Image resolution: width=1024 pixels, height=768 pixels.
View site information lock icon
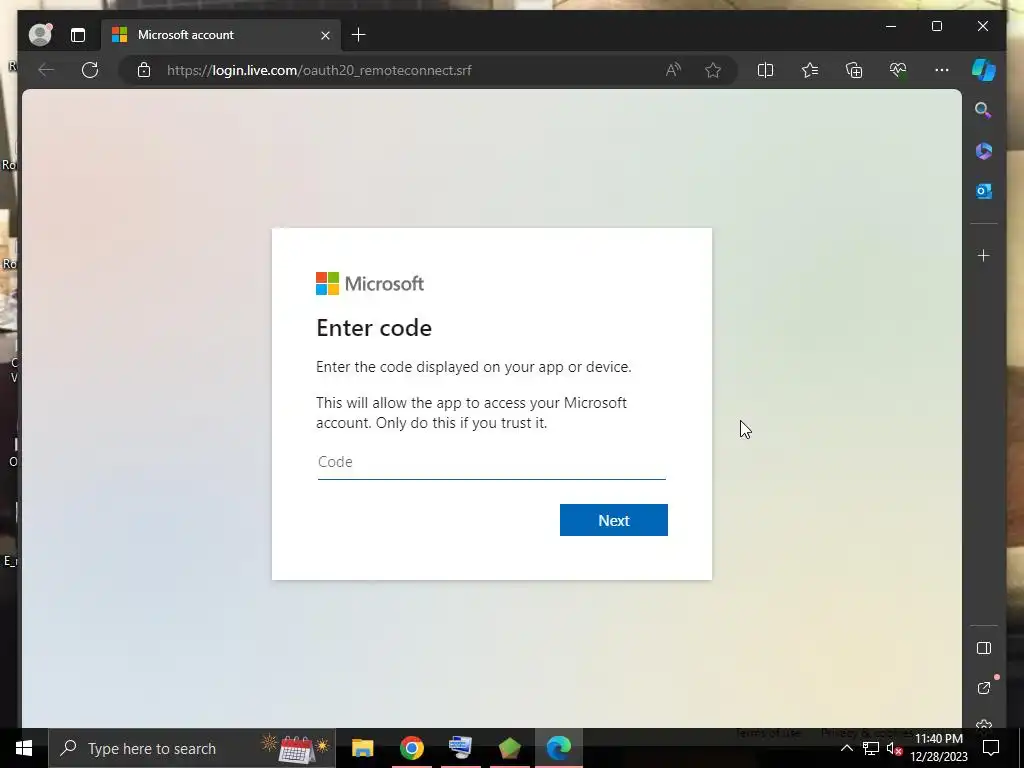[x=144, y=70]
